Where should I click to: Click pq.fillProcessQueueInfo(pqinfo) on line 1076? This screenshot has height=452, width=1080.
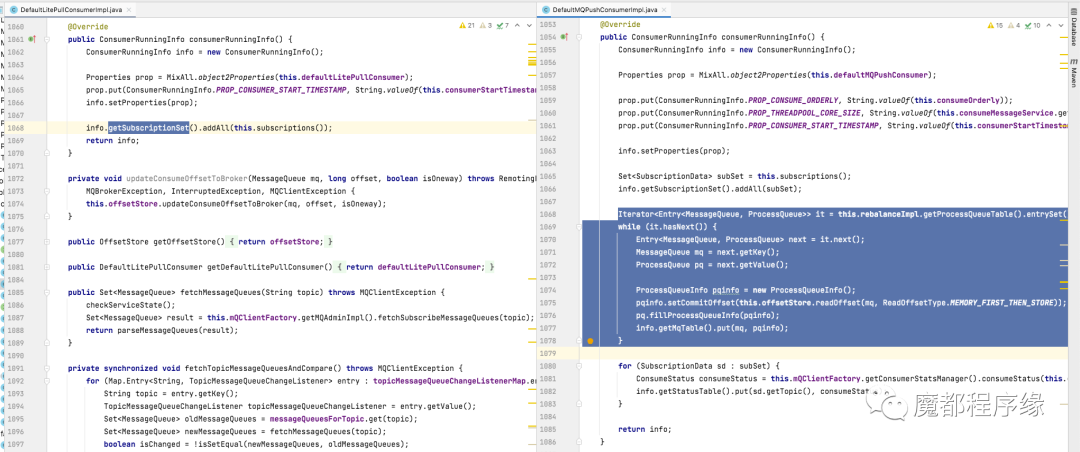tap(707, 315)
